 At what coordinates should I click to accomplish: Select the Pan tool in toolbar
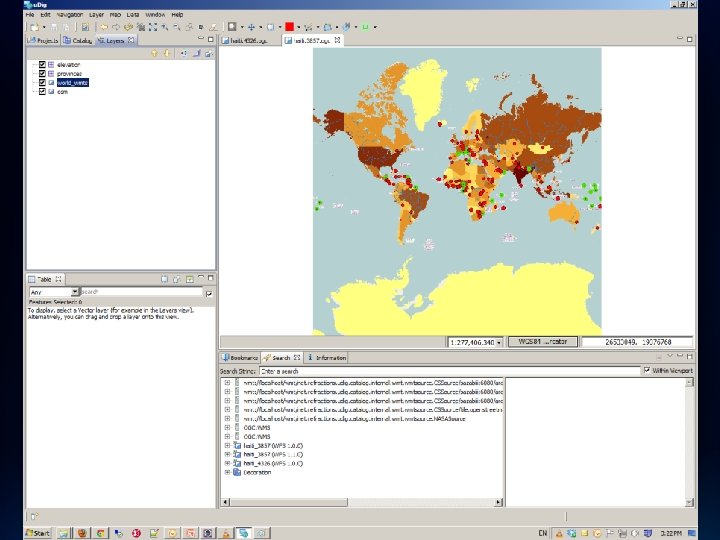pos(249,27)
